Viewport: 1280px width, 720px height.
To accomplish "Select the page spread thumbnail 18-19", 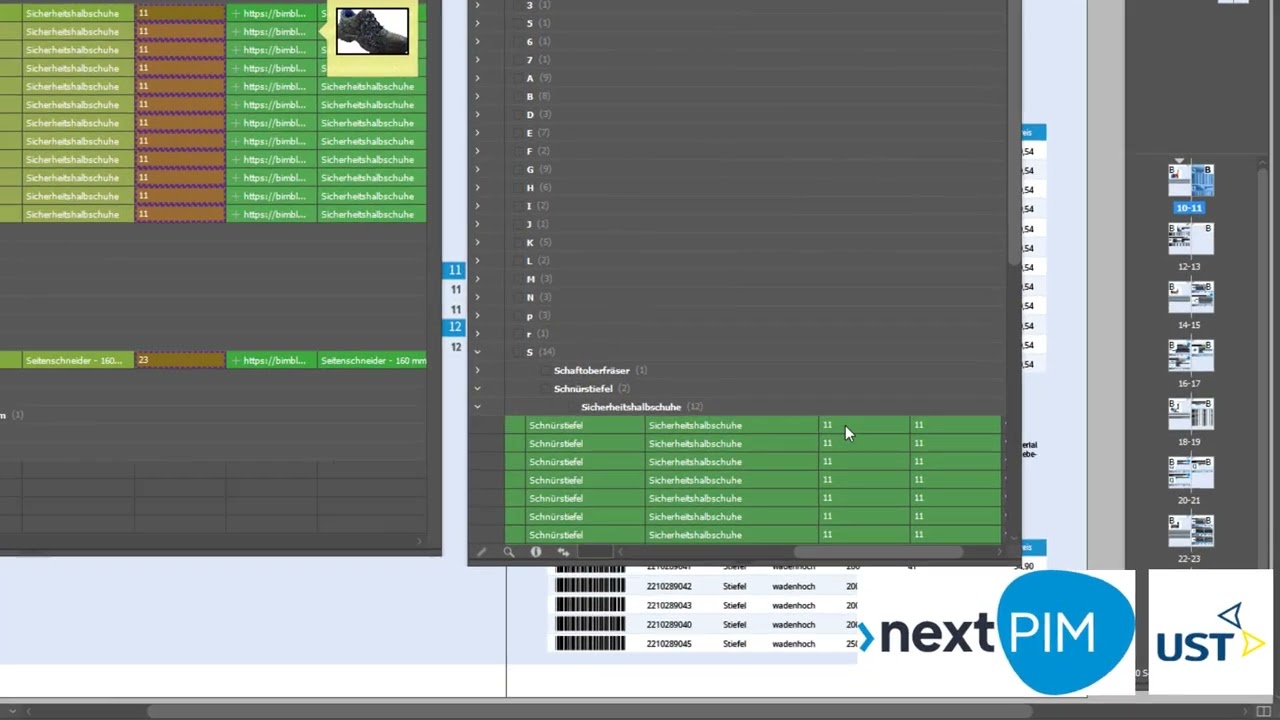I will [x=1190, y=415].
